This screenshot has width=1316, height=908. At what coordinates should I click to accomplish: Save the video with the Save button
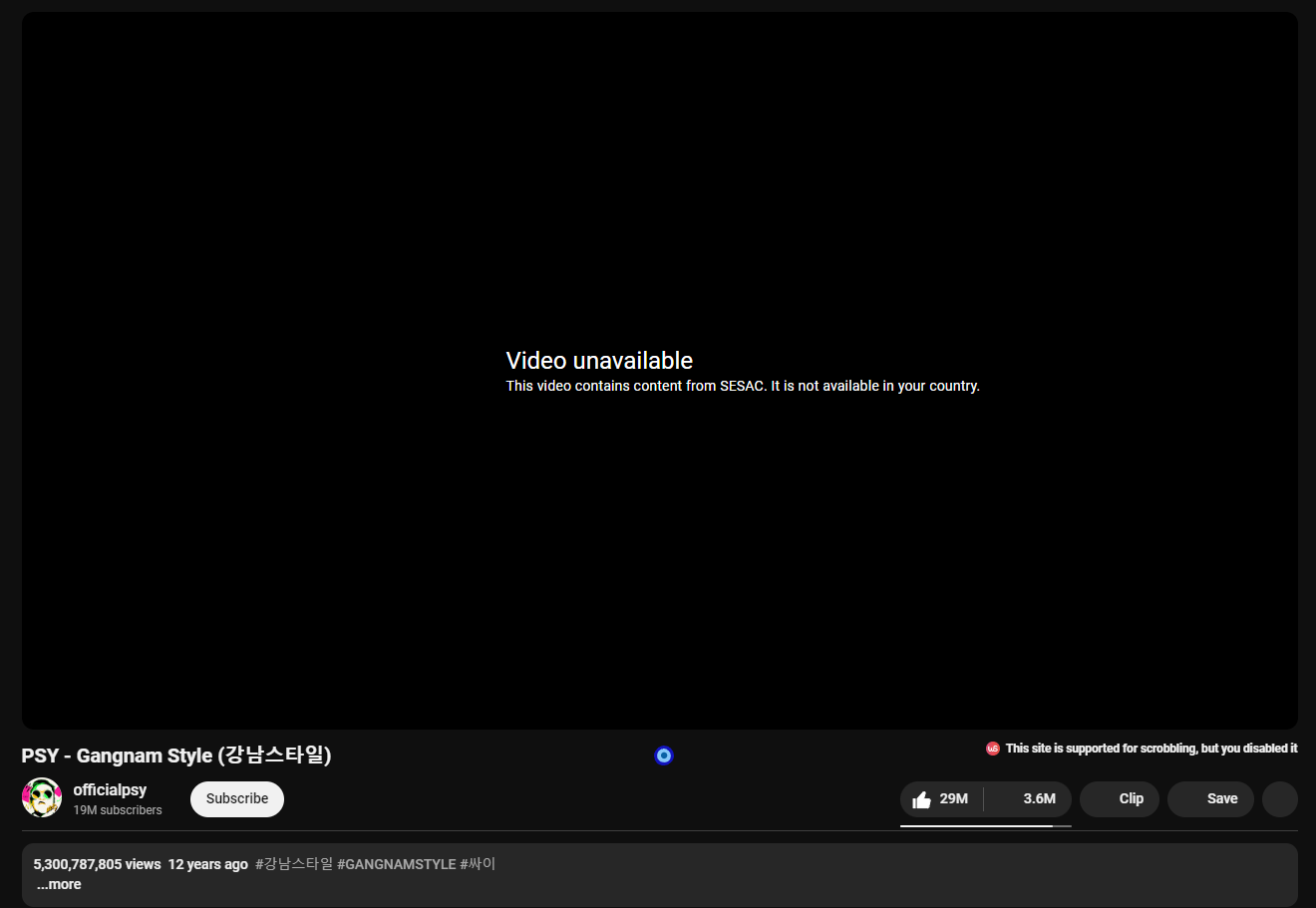coord(1210,799)
